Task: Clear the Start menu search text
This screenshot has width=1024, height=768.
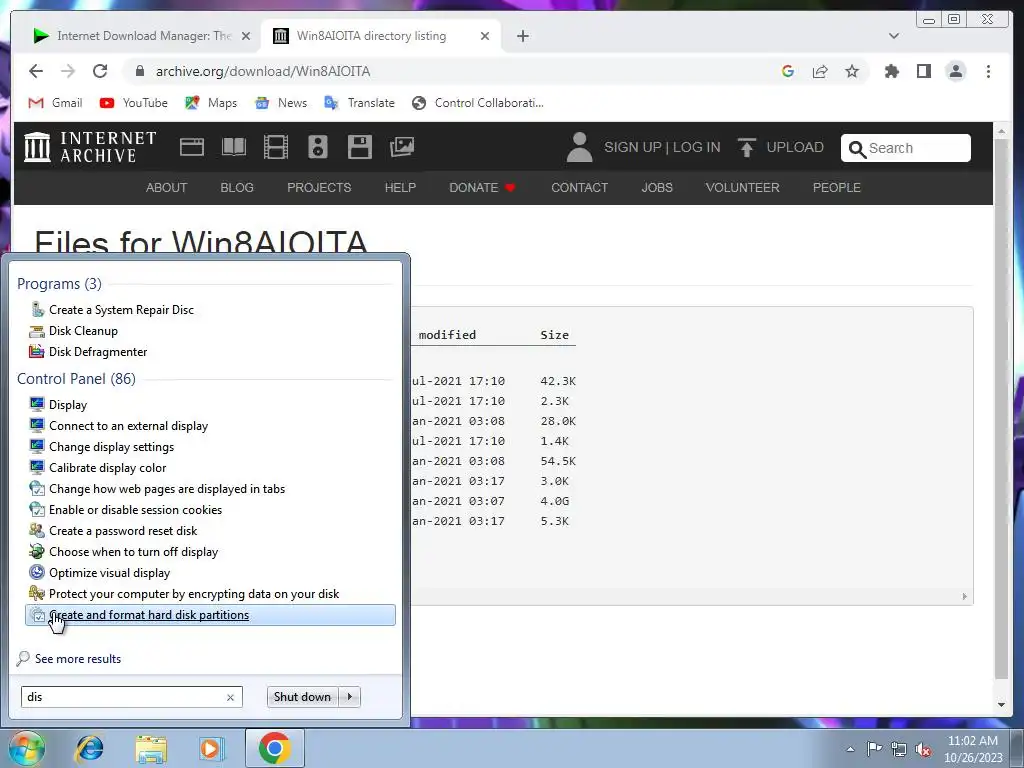Action: click(231, 697)
